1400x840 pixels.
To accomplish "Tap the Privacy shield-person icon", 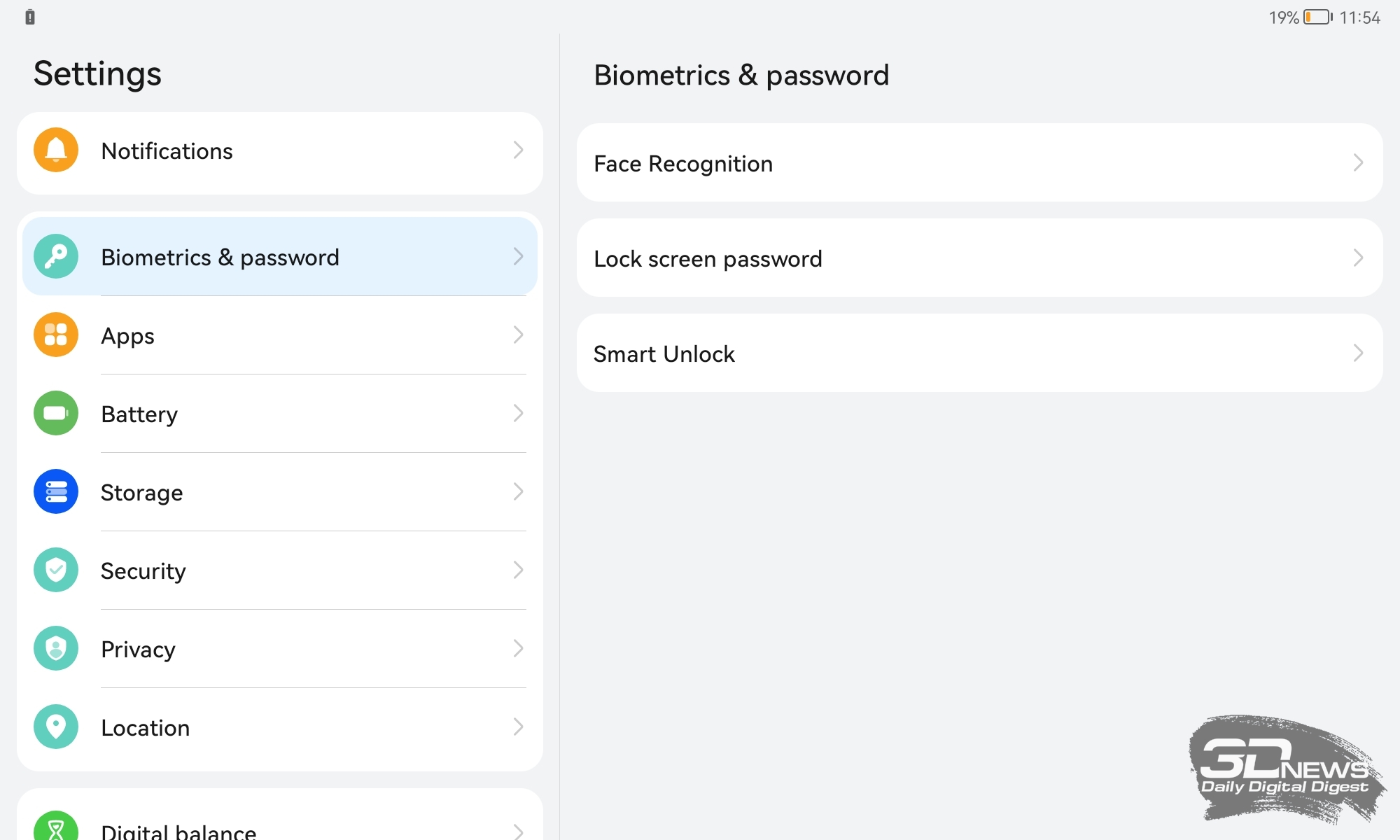I will click(56, 648).
